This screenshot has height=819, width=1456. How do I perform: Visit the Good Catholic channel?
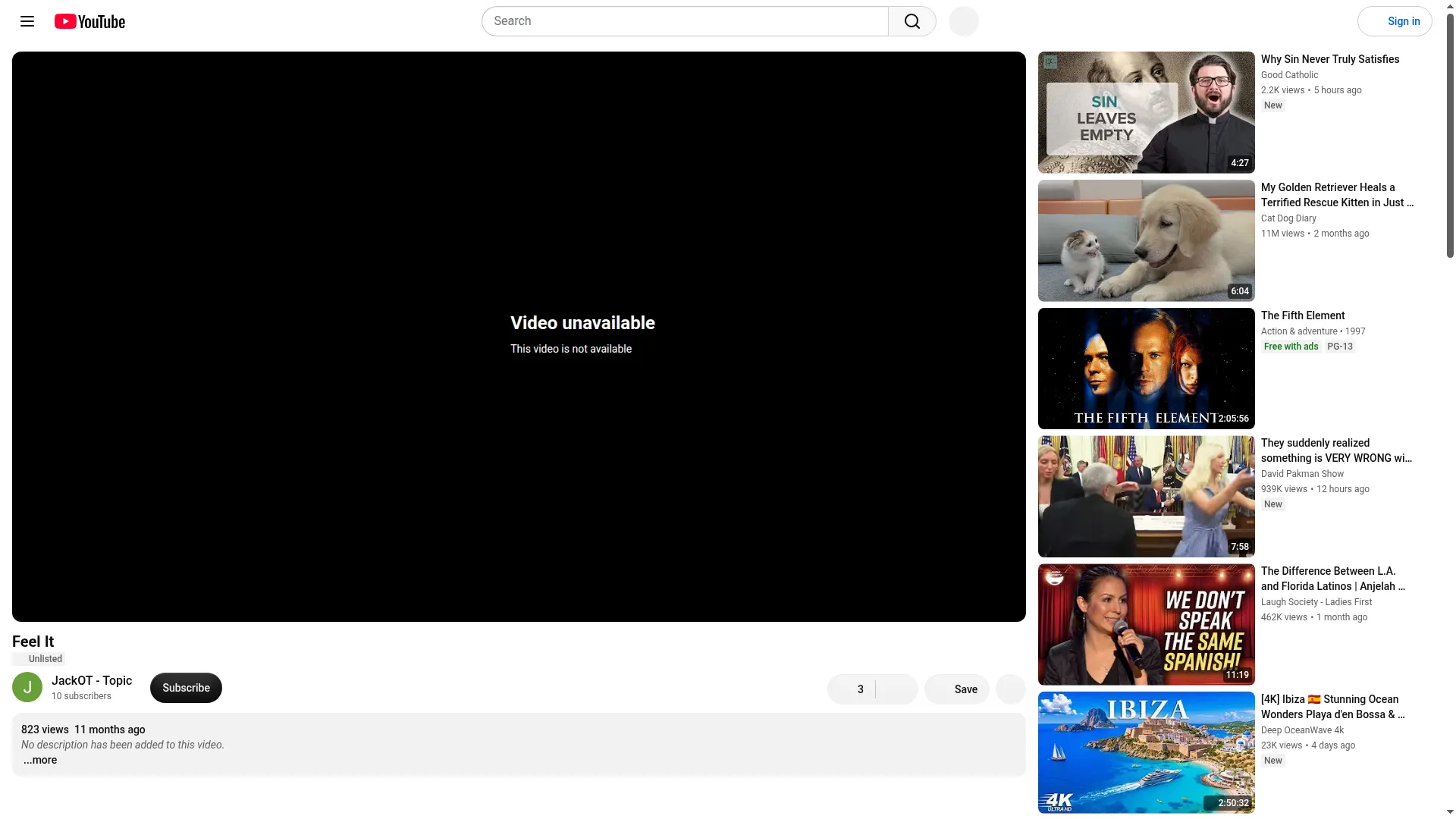click(x=1289, y=75)
